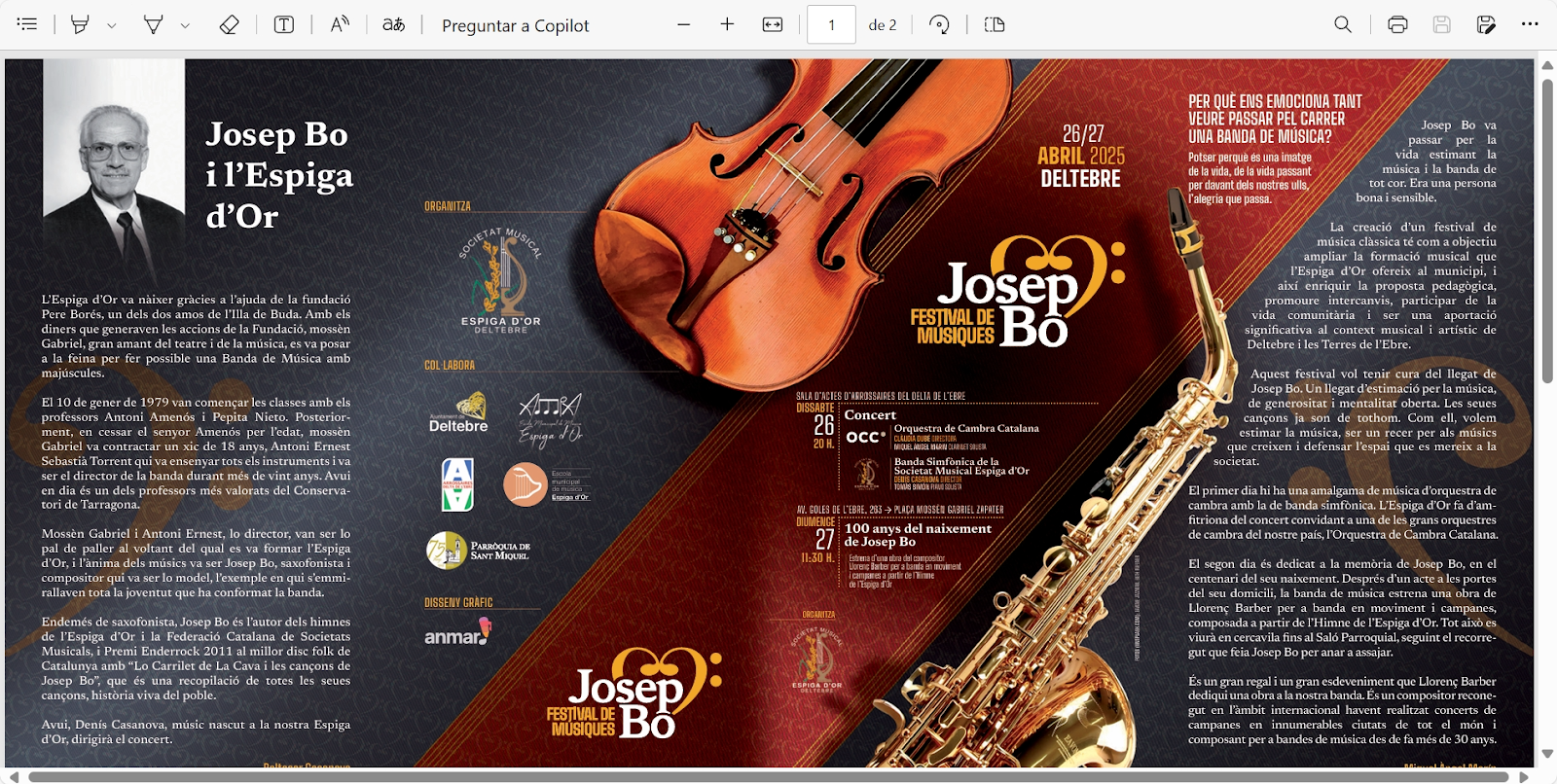Expand the draw tool options dropdown

pyautogui.click(x=185, y=25)
